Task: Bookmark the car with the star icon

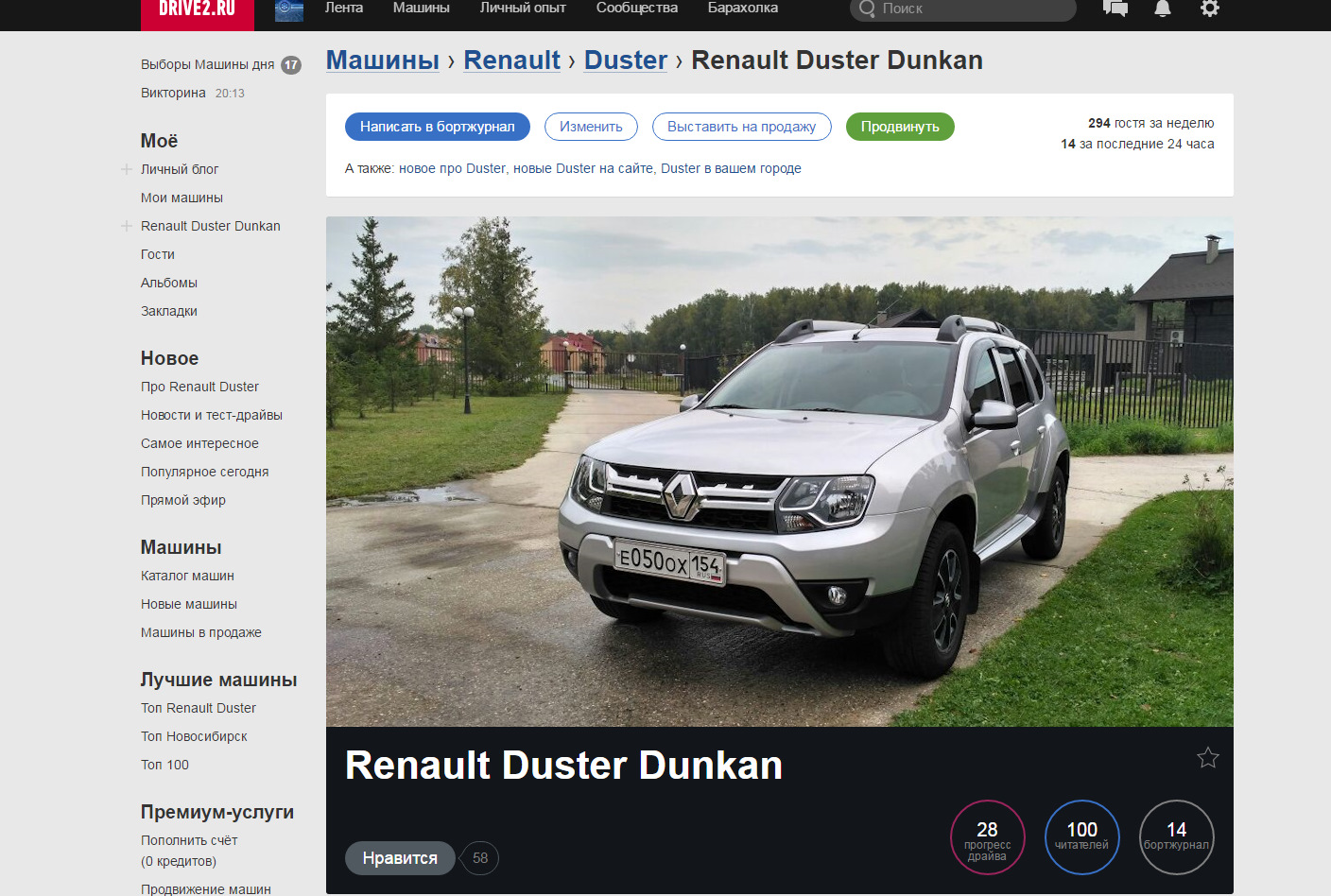Action: pos(1208,757)
